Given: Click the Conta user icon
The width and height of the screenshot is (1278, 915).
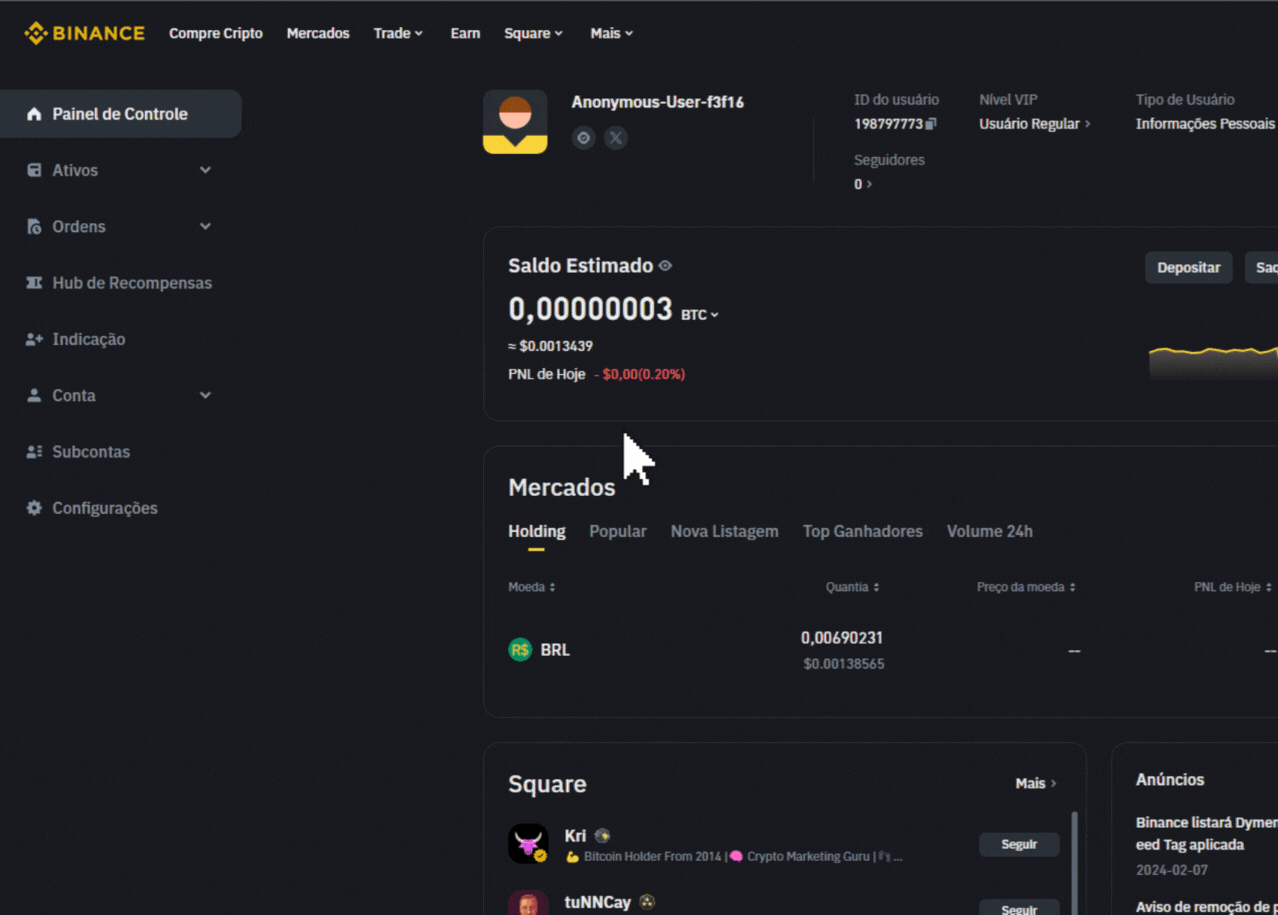Looking at the screenshot, I should (34, 396).
